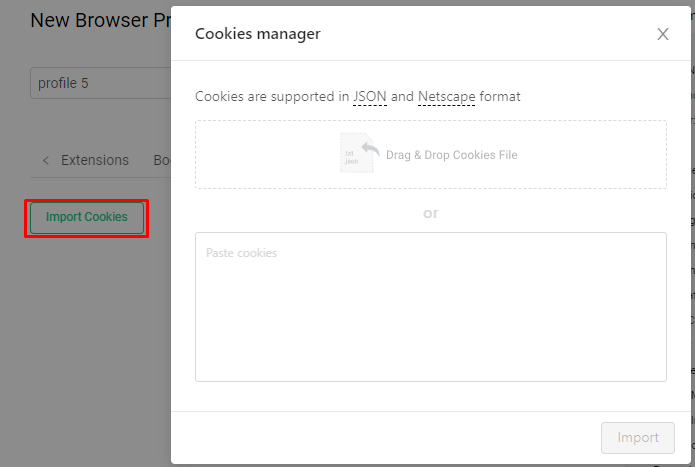Open the Extensions tab
695x467 pixels.
(95, 160)
